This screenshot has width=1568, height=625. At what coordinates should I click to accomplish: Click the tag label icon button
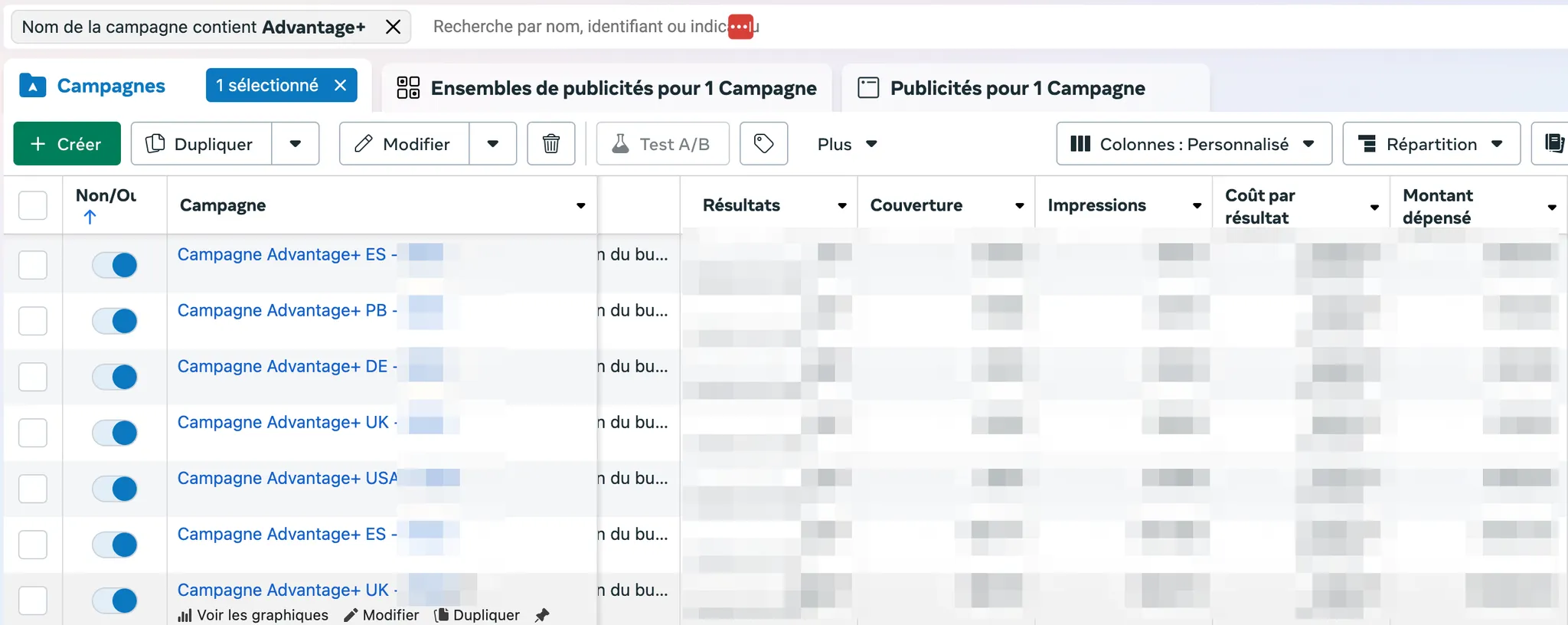pos(763,144)
